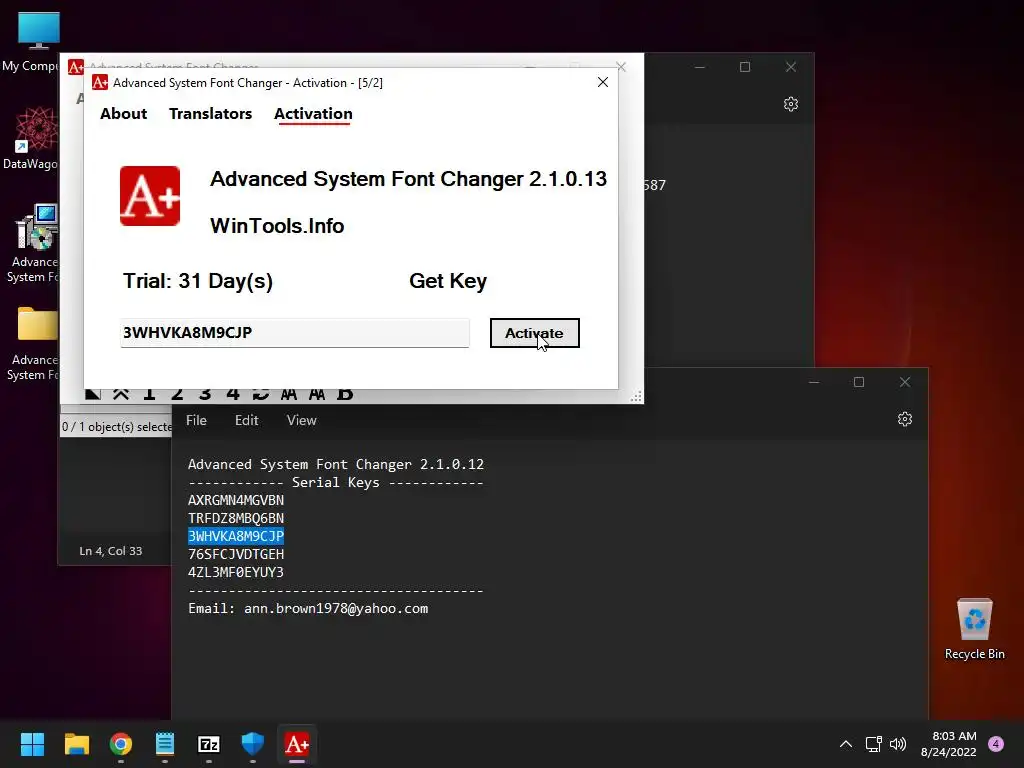Open notifications badge showing 4
1024x768 pixels.
coord(996,744)
